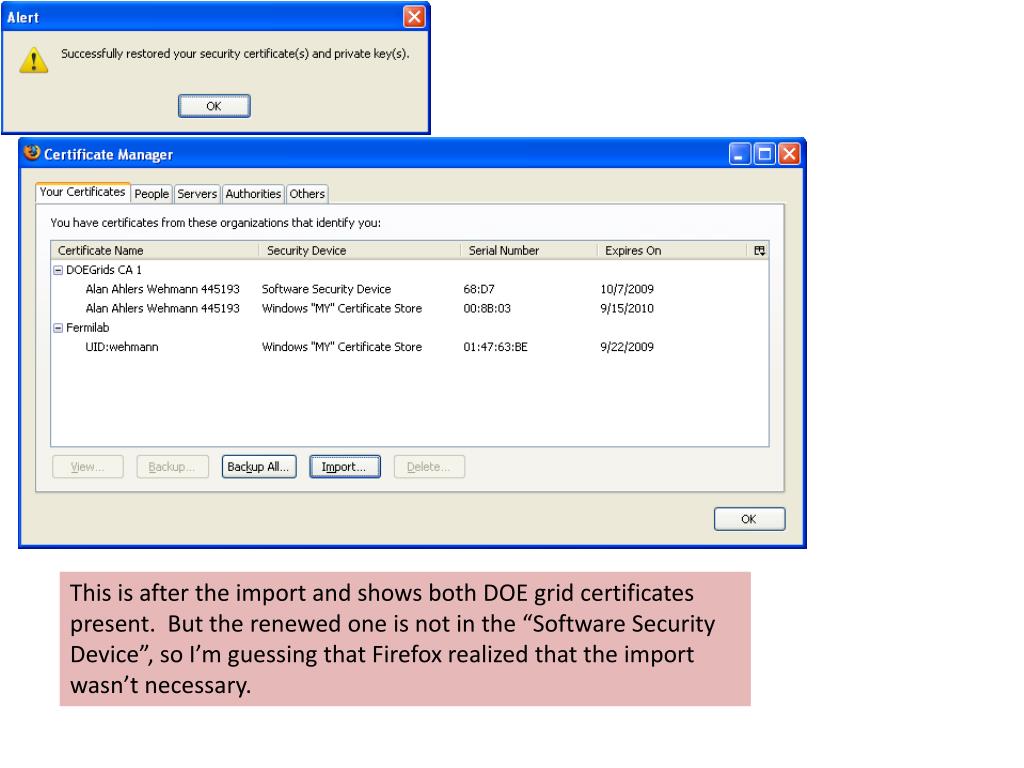
Task: Close the Certificate Manager window
Action: coord(789,155)
